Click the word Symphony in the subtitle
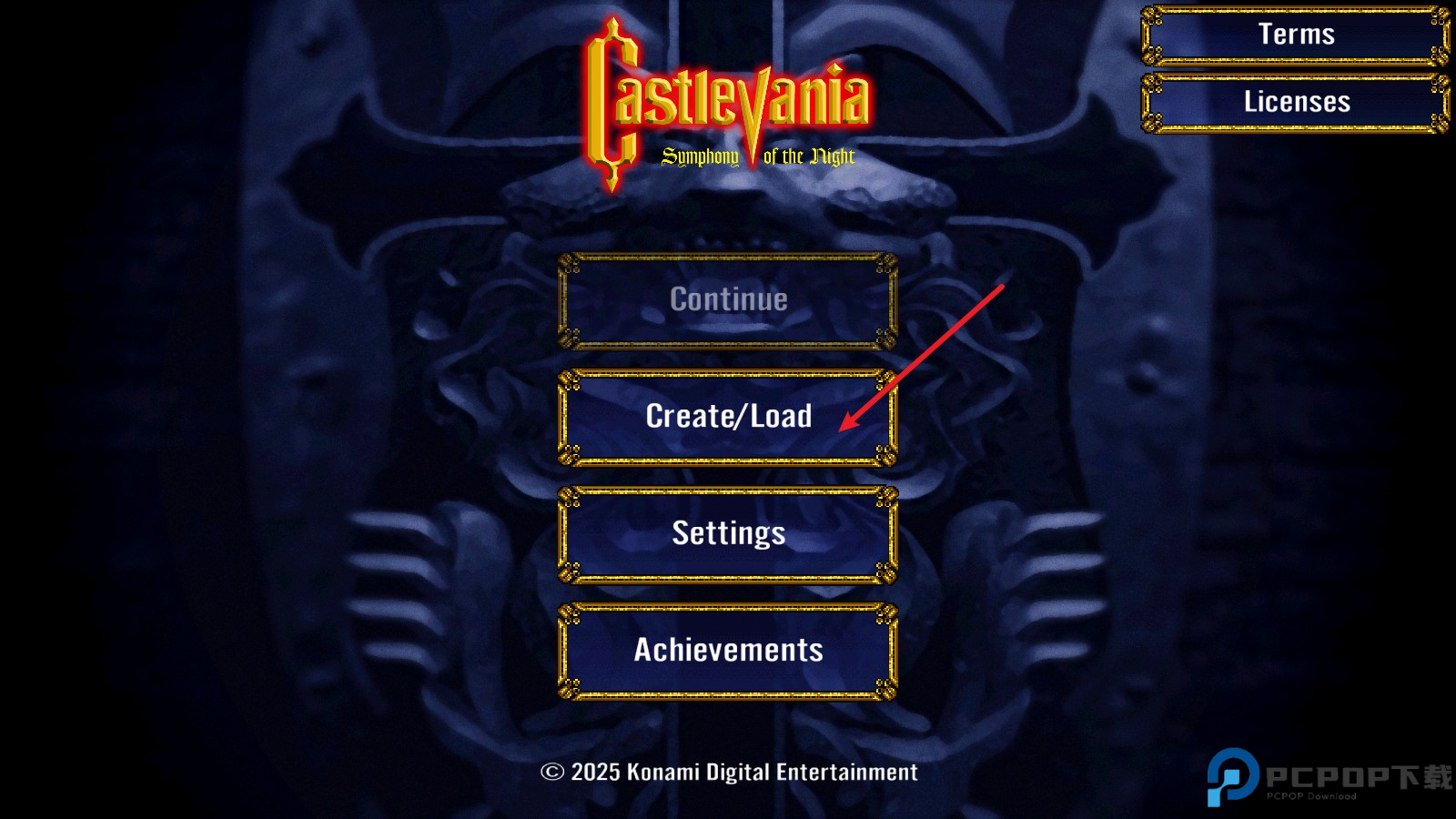The image size is (1456, 819). [x=701, y=157]
